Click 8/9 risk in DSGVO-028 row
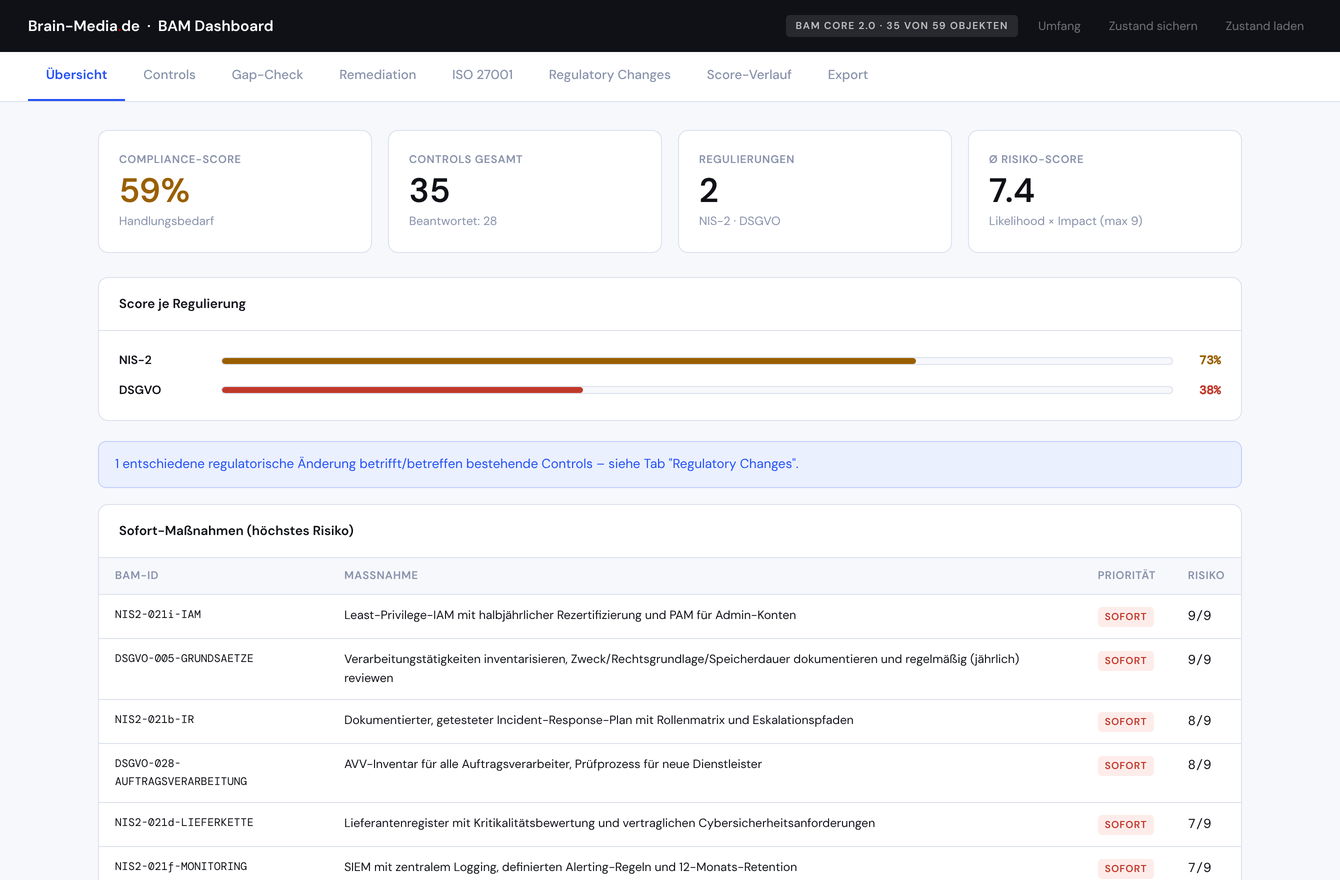The width and height of the screenshot is (1340, 880). click(1199, 765)
